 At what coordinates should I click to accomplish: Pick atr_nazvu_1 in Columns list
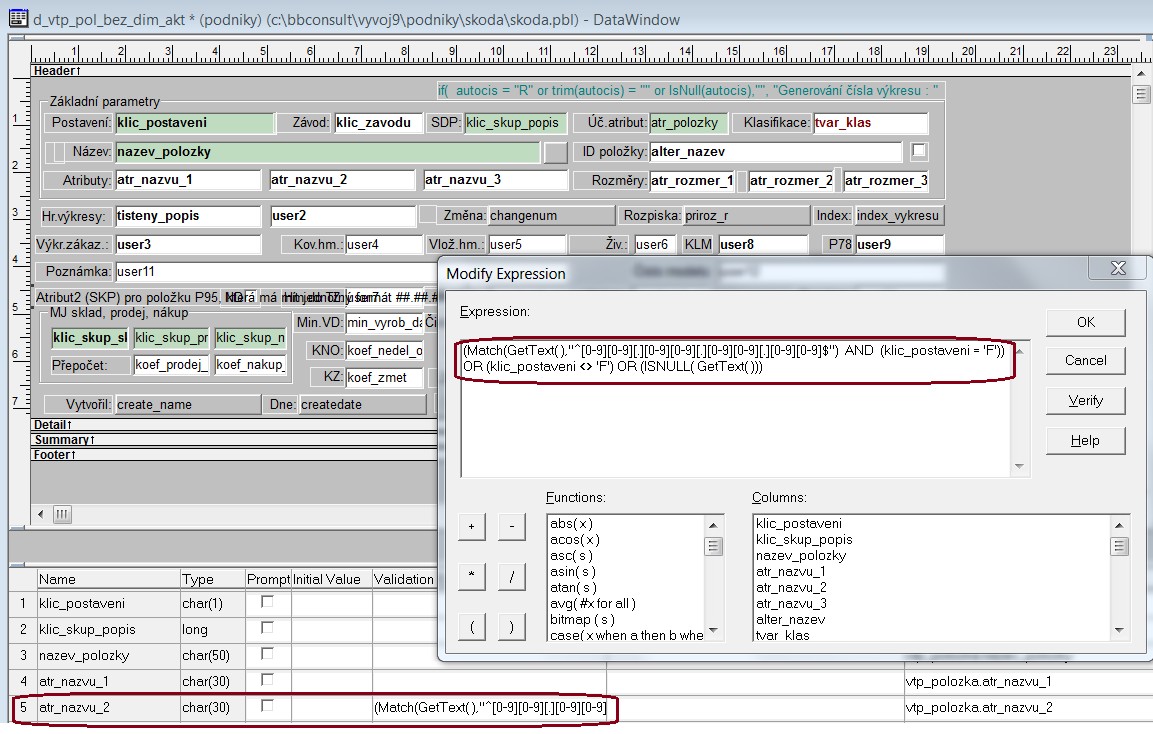pos(790,571)
